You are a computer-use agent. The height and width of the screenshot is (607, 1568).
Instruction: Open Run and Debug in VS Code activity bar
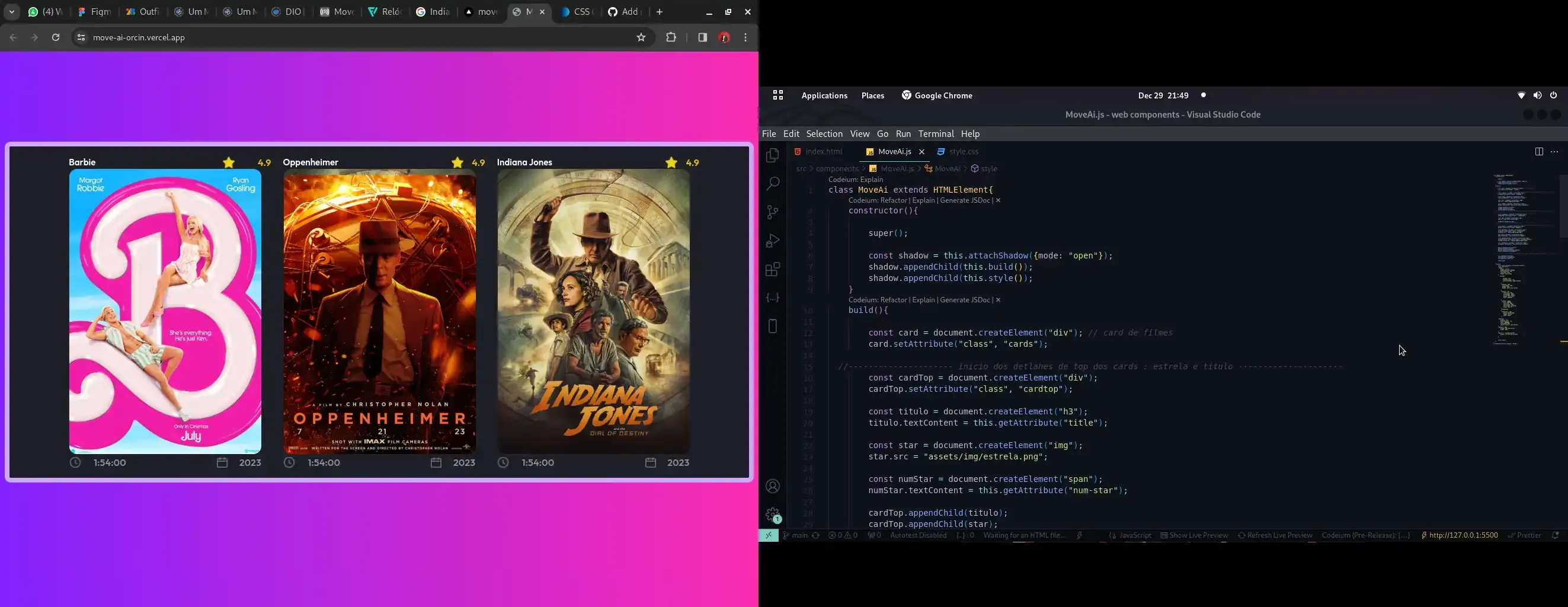coord(772,241)
